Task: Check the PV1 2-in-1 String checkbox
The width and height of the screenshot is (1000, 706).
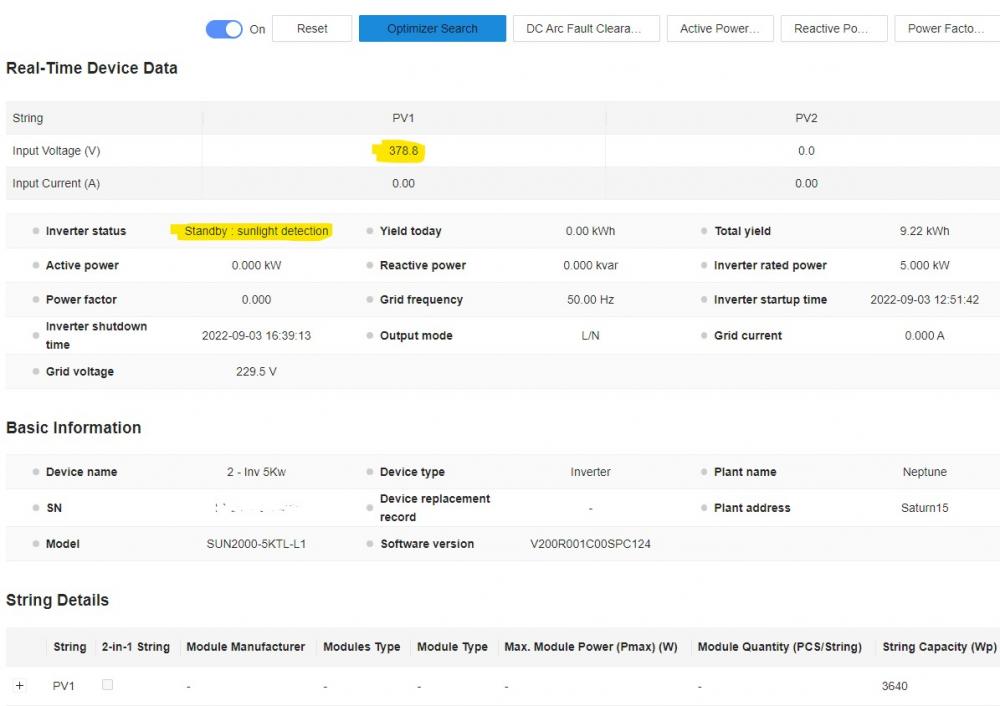Action: pos(107,684)
